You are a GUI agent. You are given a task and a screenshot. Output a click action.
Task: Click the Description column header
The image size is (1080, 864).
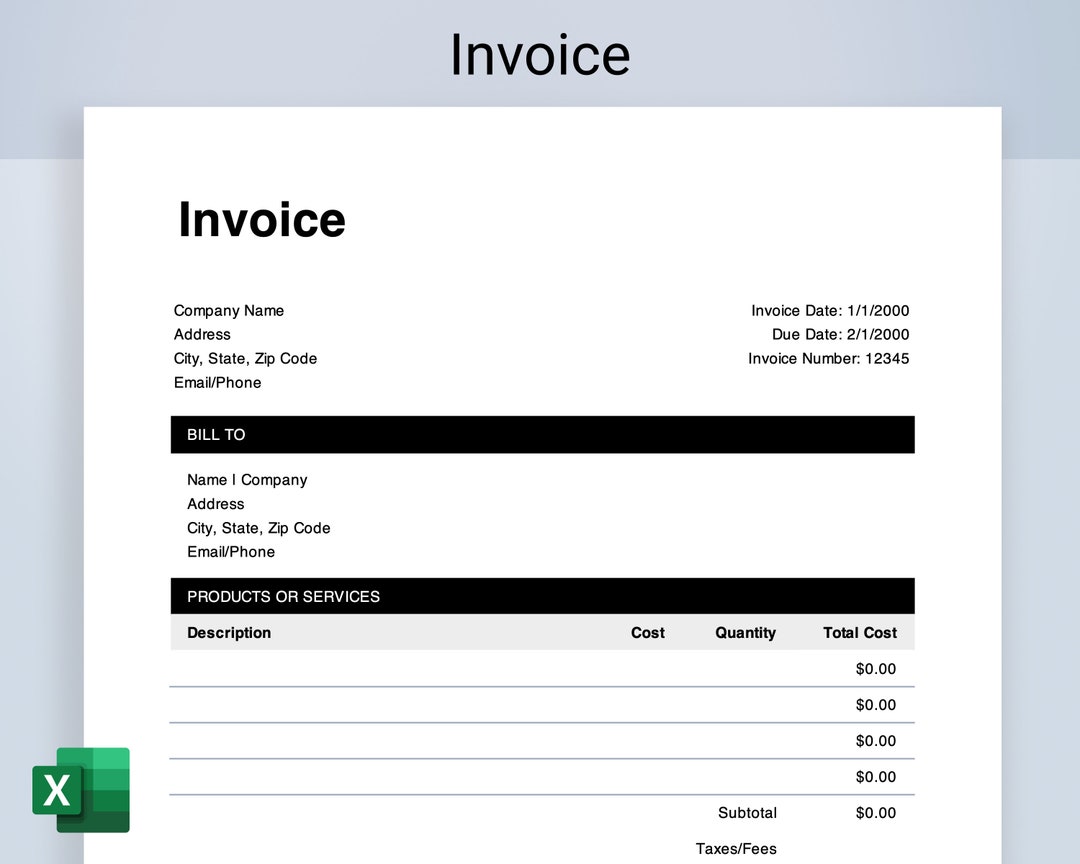229,632
